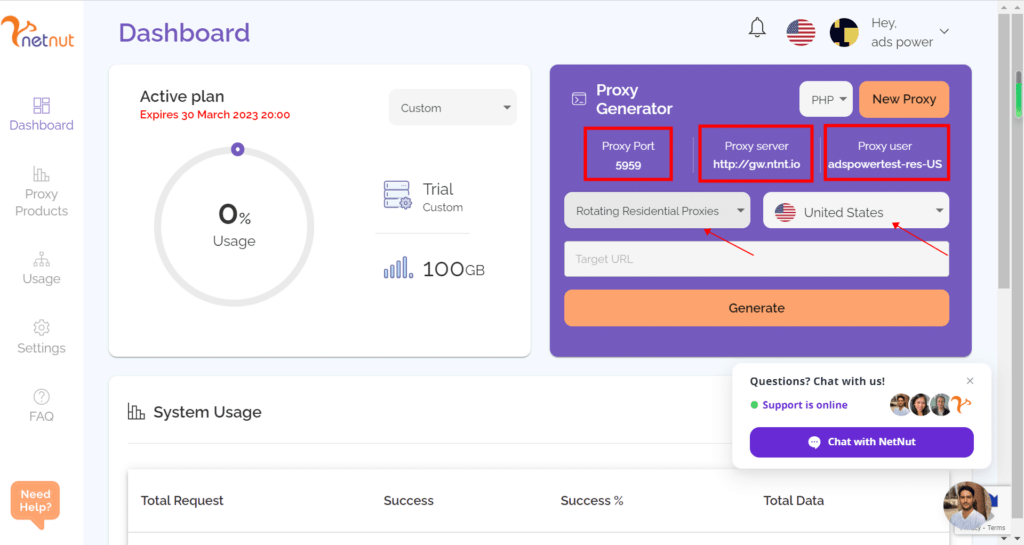Open the Rotating Residential Proxies dropdown
The height and width of the screenshot is (545, 1024).
657,211
